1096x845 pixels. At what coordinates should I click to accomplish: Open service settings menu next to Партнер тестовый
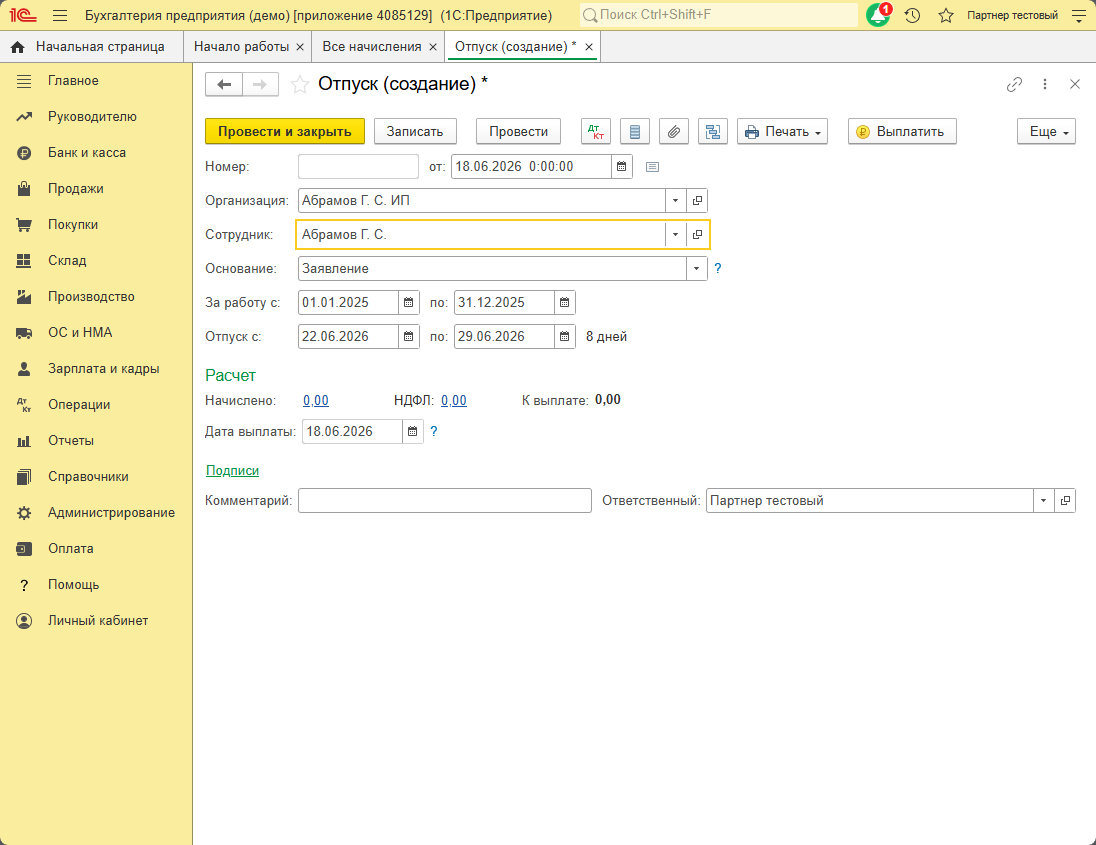click(x=1079, y=15)
